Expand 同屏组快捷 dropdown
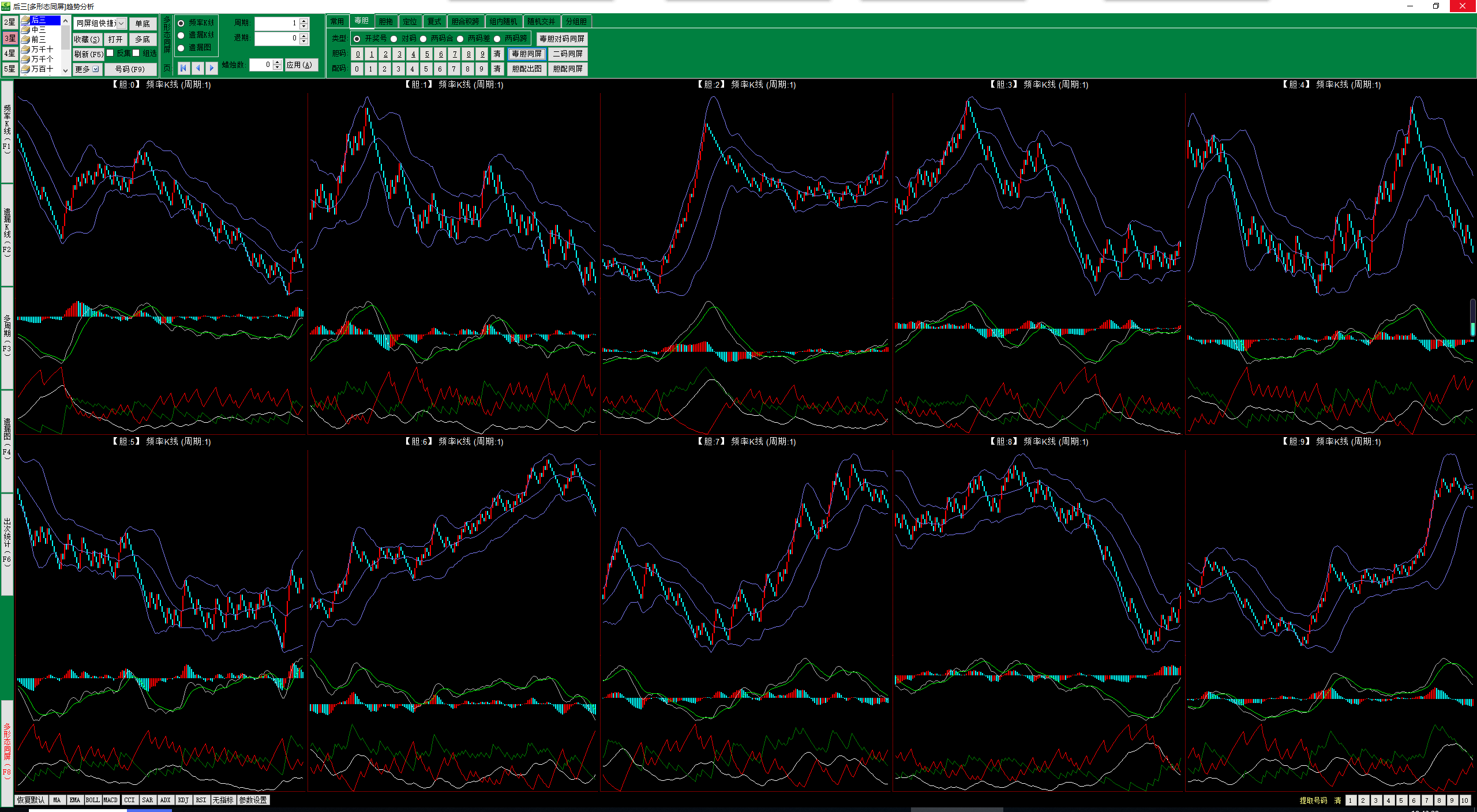1477x812 pixels. point(121,24)
